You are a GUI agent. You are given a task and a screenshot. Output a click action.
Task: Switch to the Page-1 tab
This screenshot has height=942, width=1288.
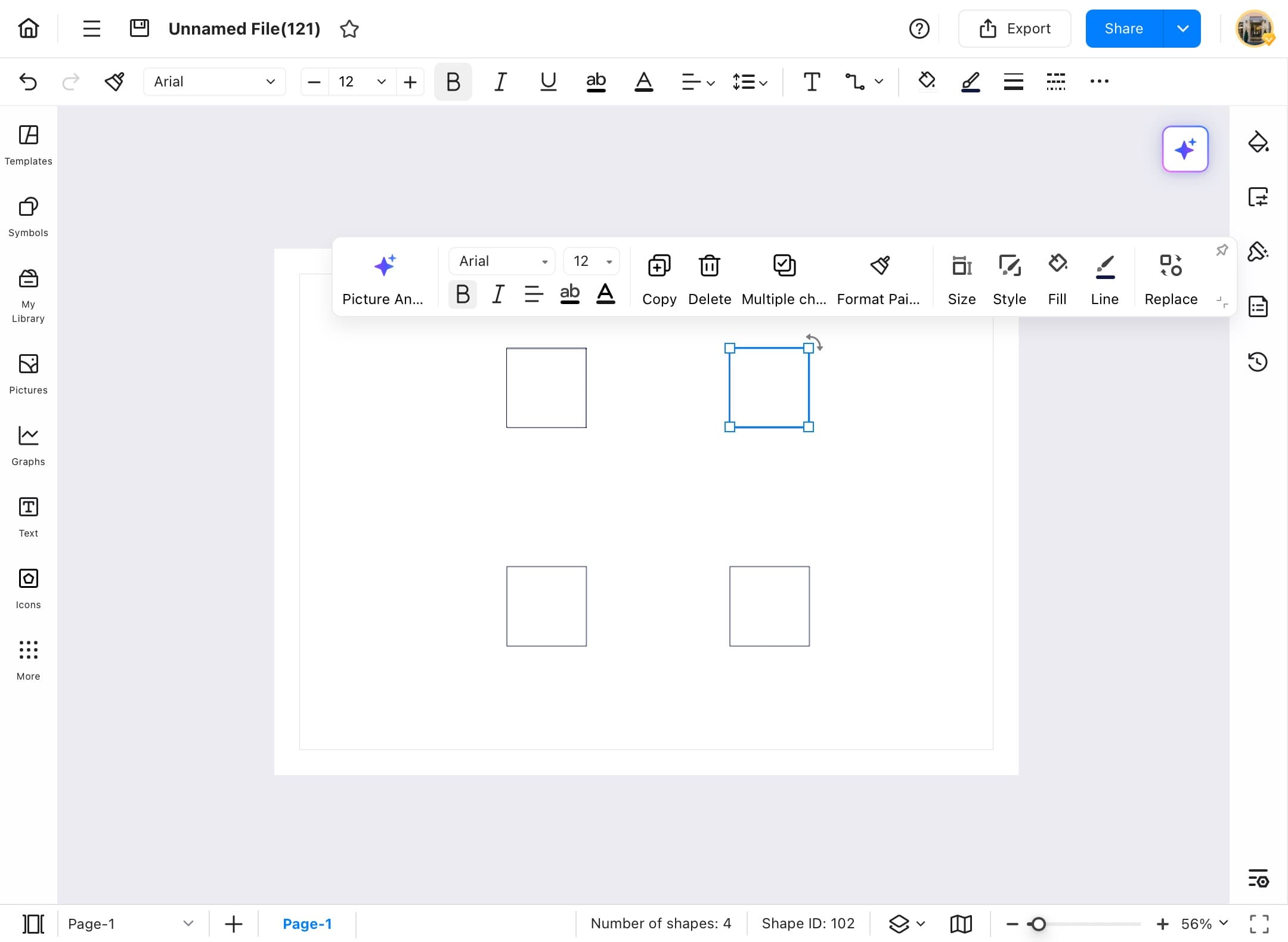coord(307,924)
